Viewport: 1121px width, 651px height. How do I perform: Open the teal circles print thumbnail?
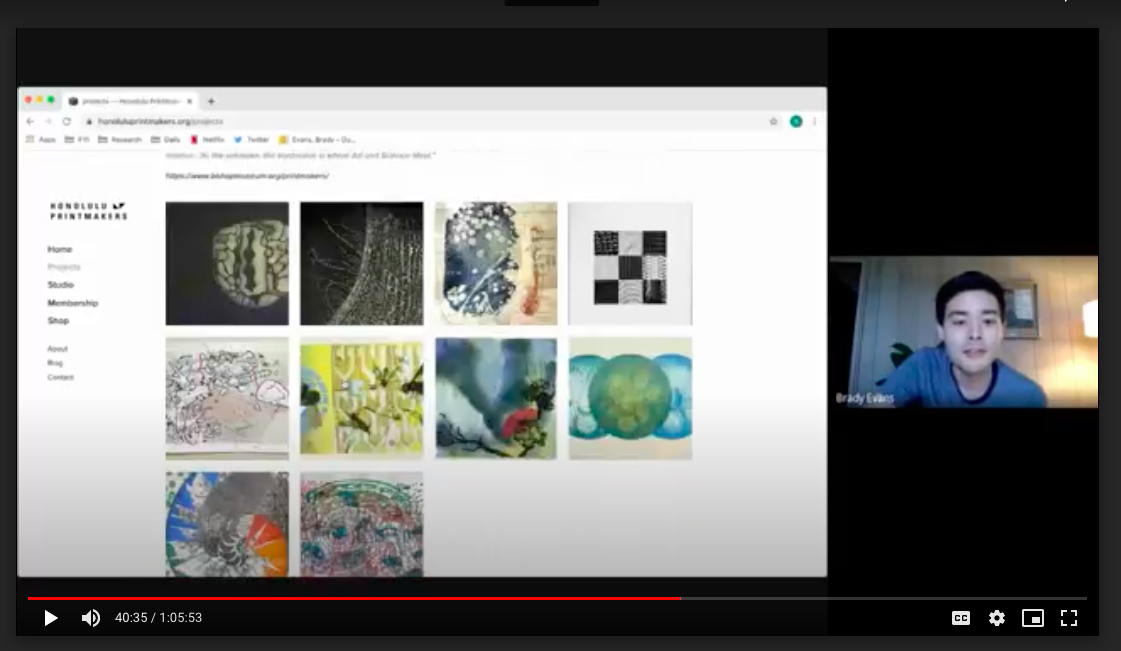point(630,398)
